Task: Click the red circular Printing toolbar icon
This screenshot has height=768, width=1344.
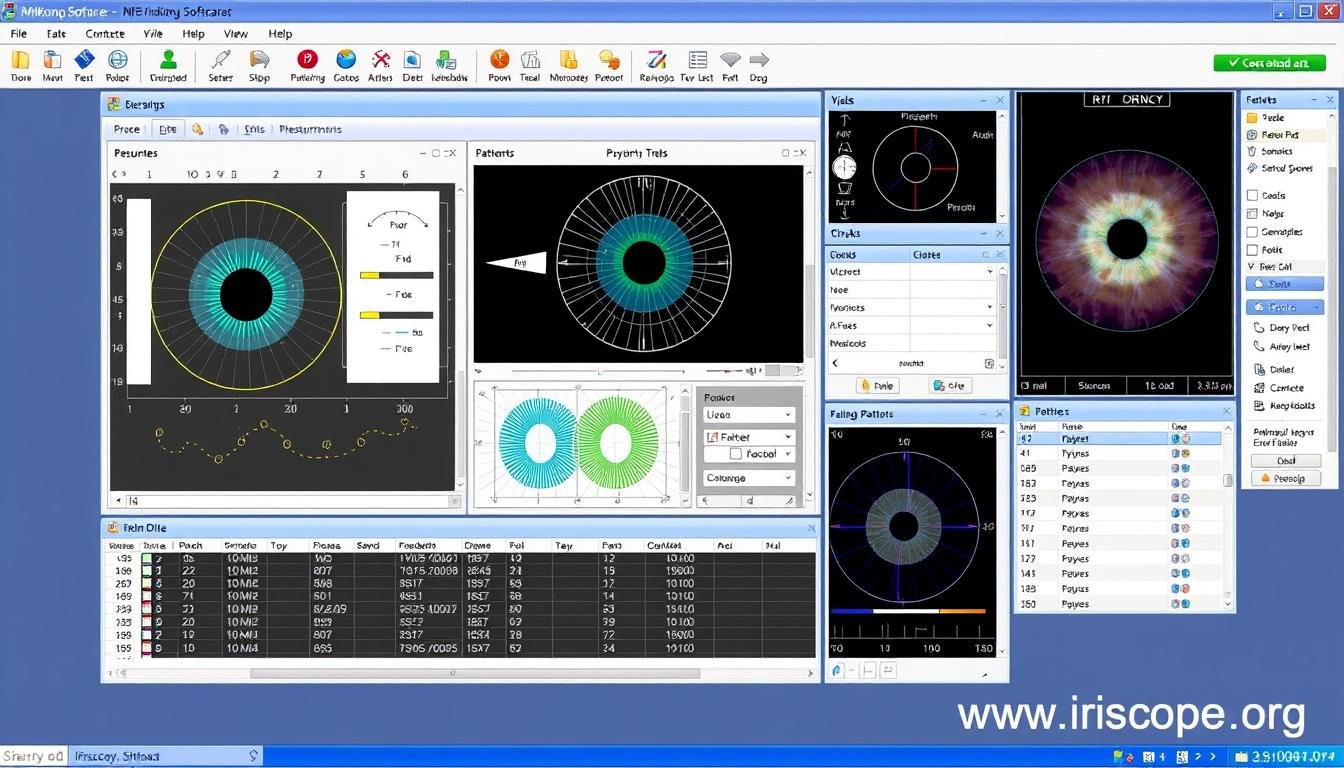Action: point(307,62)
